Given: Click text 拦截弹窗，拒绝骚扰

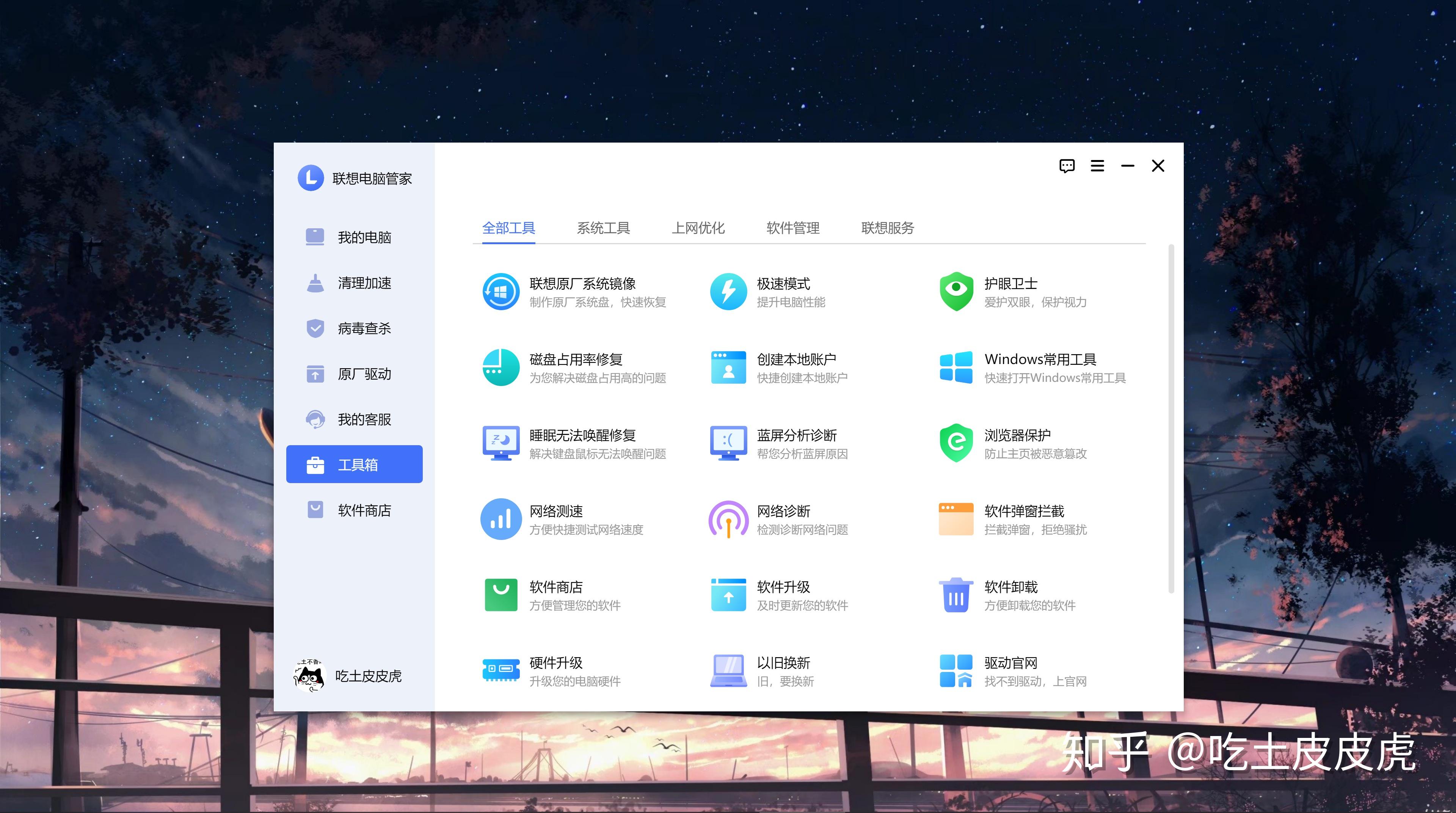Looking at the screenshot, I should [1036, 529].
